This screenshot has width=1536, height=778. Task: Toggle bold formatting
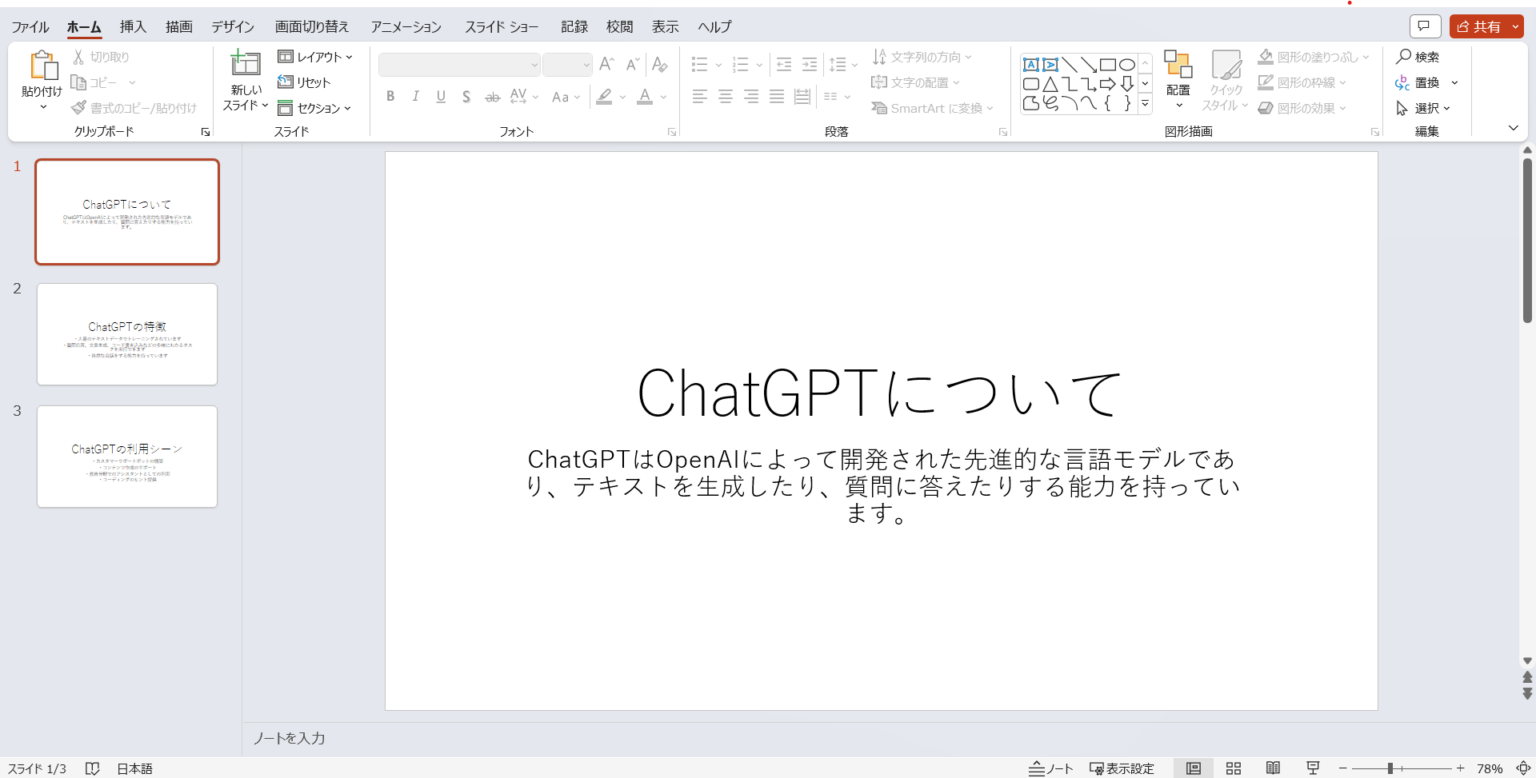tap(390, 97)
